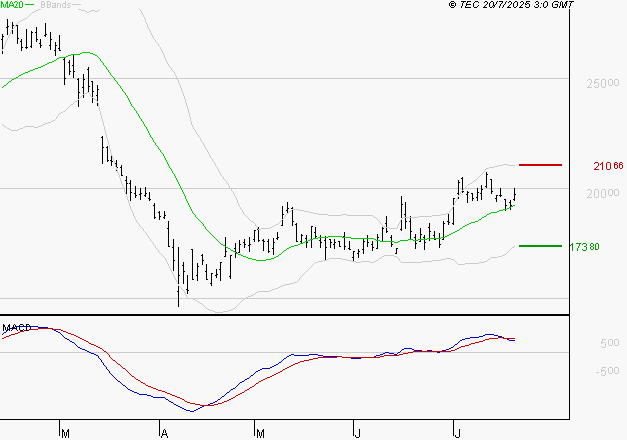Click the MA20 legend label
The height and width of the screenshot is (440, 627).
[x=12, y=5]
